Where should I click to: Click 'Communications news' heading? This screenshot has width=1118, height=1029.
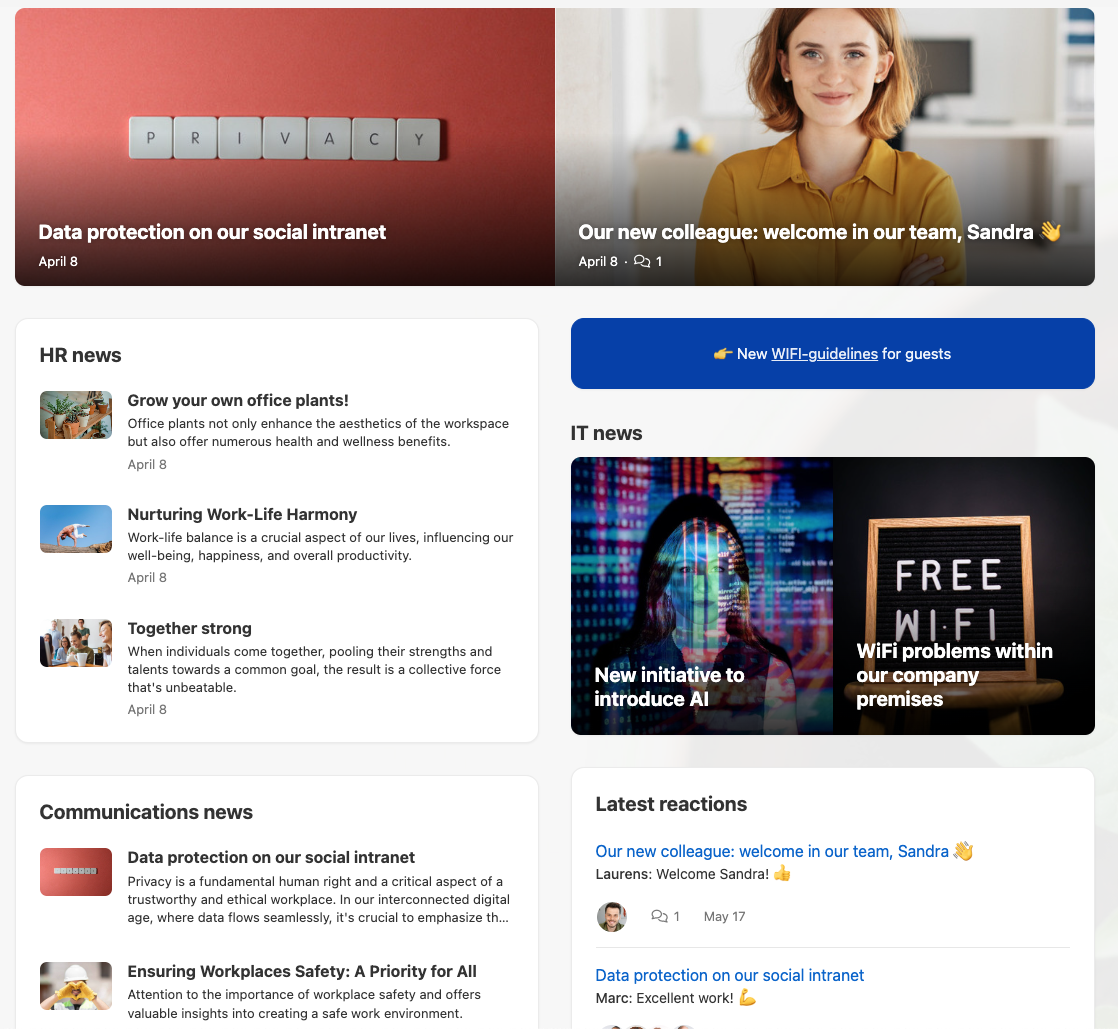(x=146, y=812)
